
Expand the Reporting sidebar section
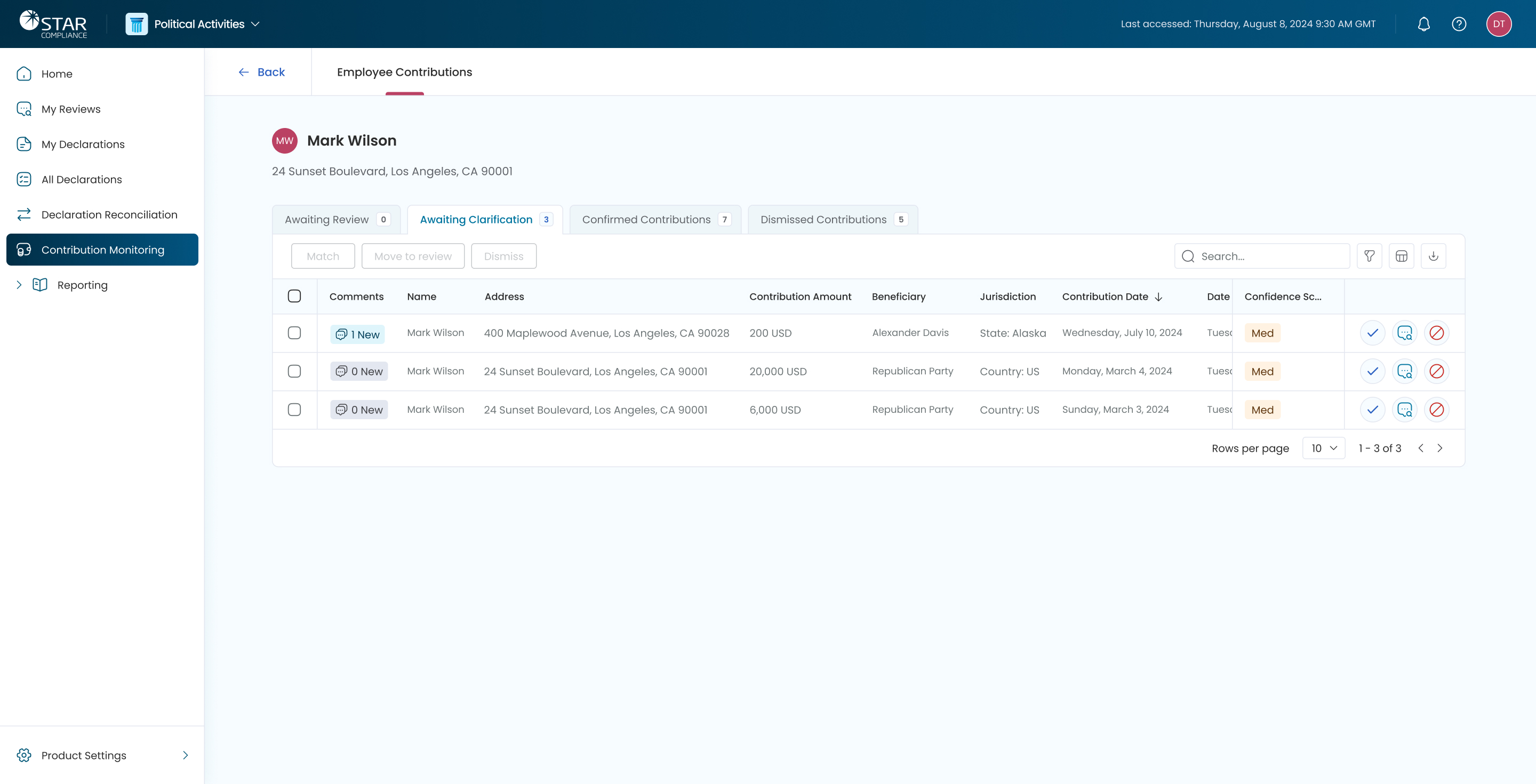tap(19, 285)
